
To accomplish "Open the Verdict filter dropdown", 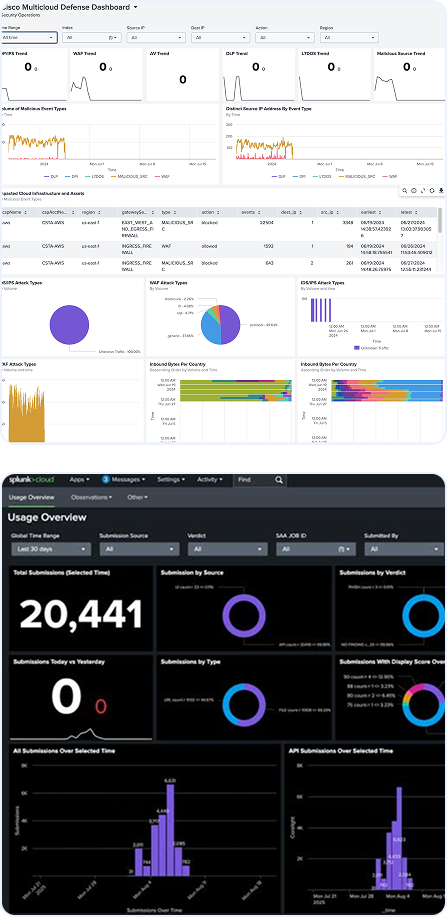I will [228, 549].
